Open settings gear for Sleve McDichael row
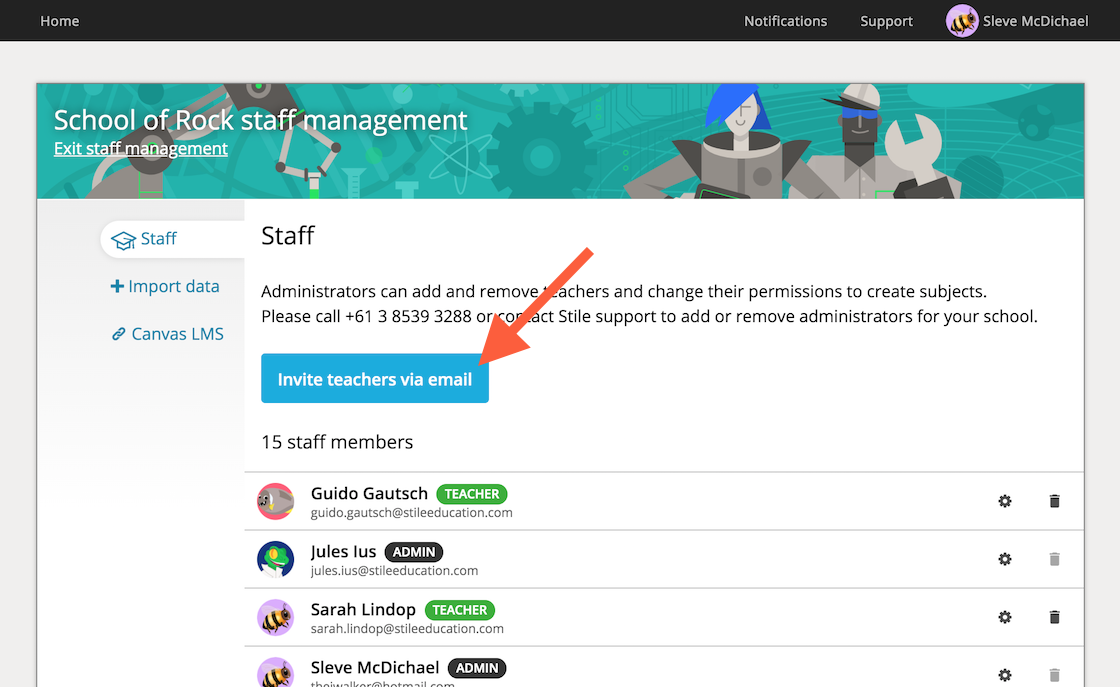 pos(1004,675)
